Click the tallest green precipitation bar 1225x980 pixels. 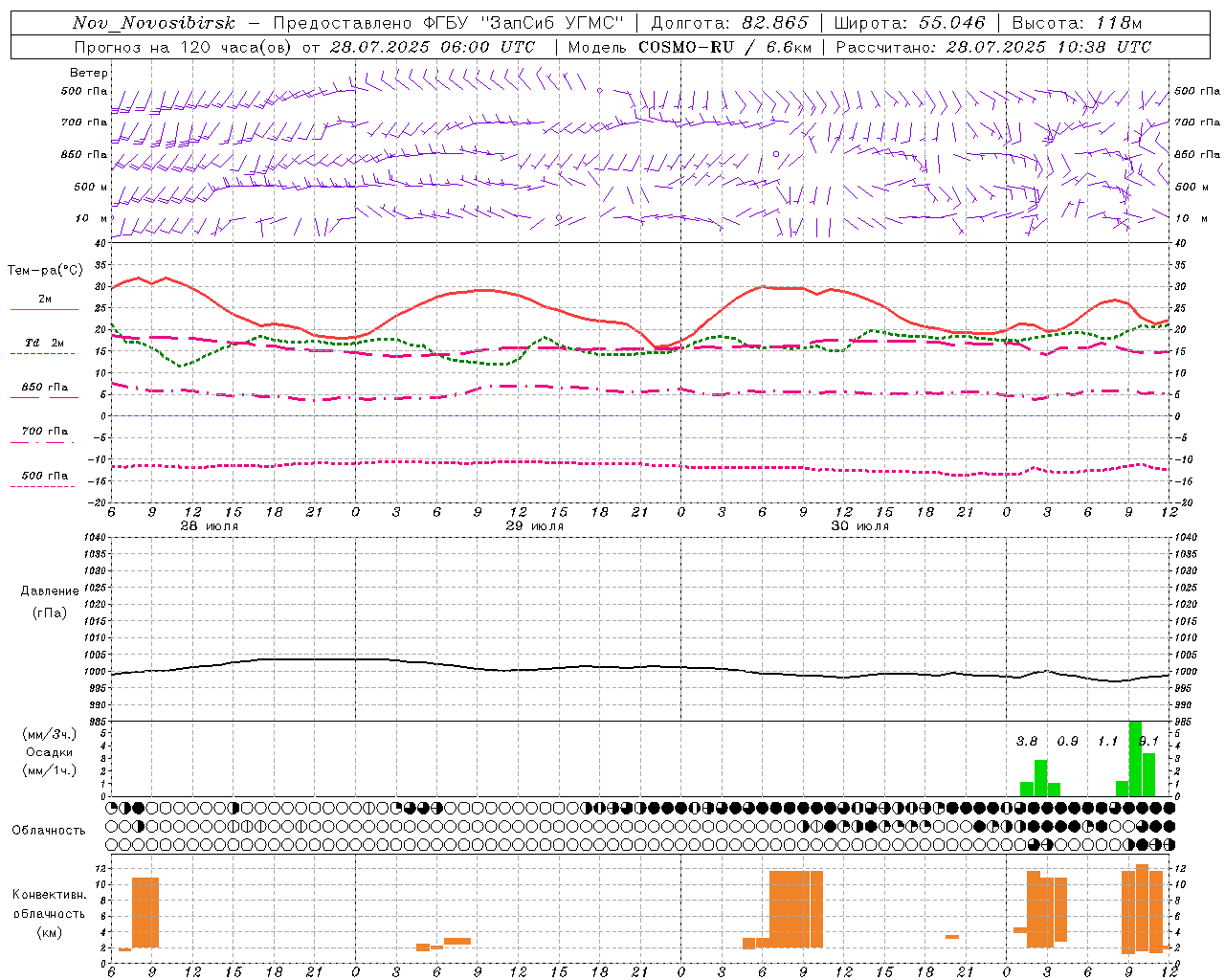(x=1136, y=758)
